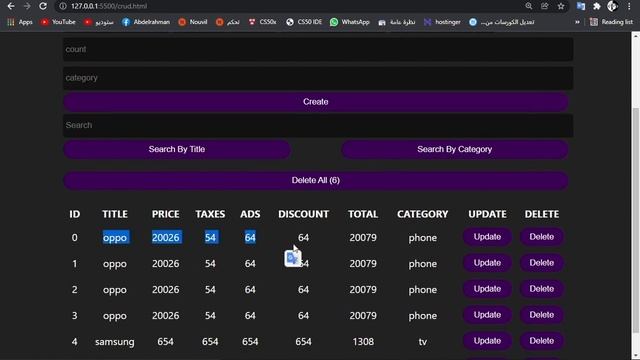The width and height of the screenshot is (640, 360).
Task: Open the Apps bookmark shortcut
Action: (20, 22)
